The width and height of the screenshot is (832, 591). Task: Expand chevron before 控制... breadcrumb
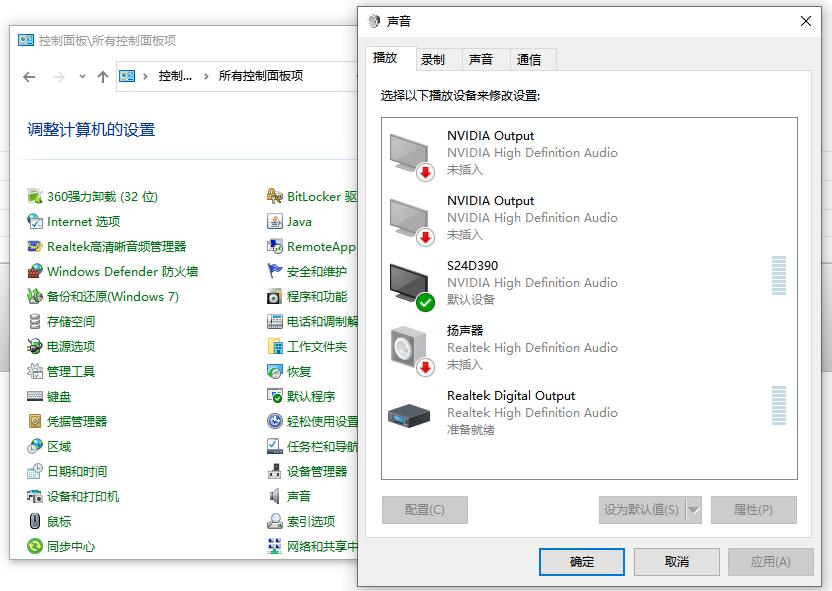pyautogui.click(x=145, y=76)
